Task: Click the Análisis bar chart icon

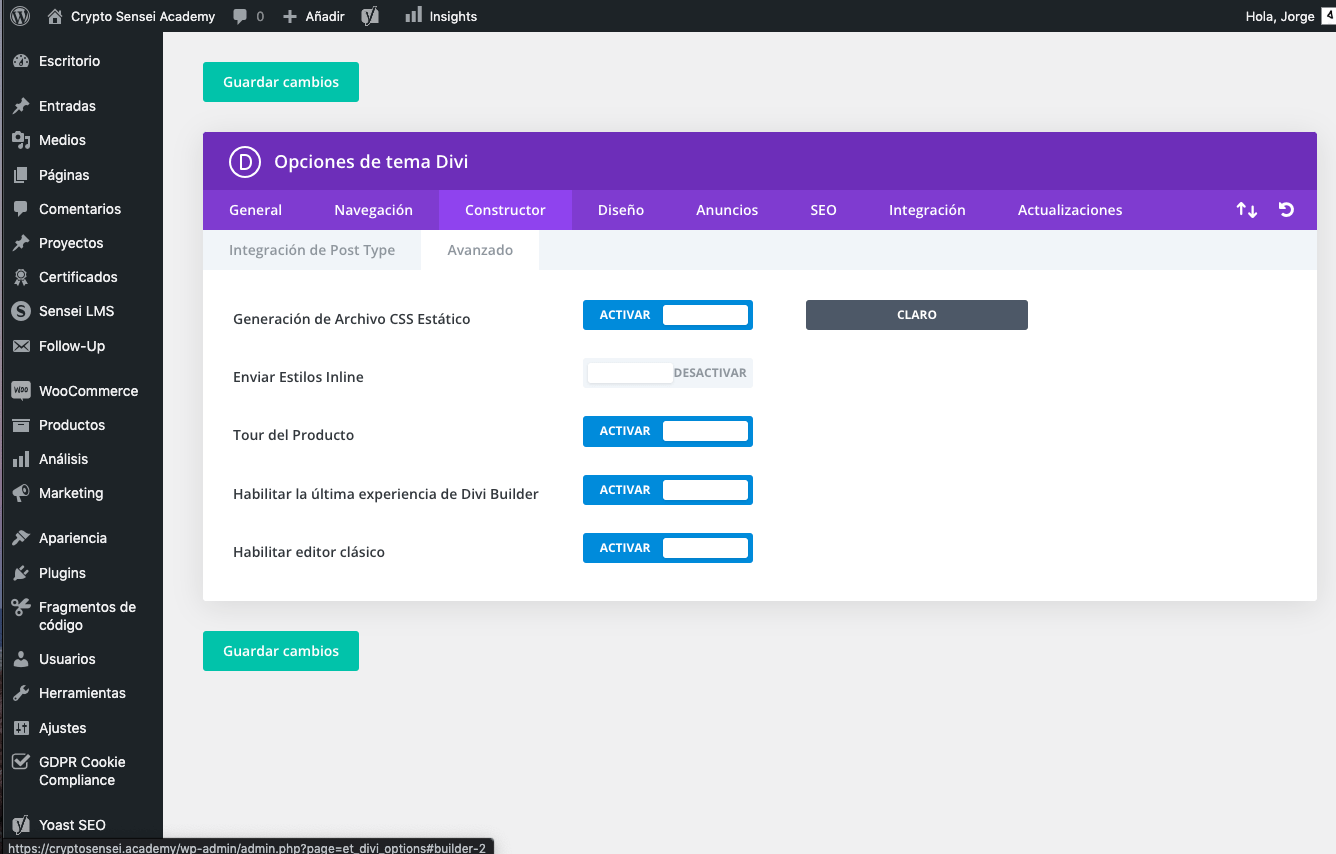Action: pyautogui.click(x=21, y=459)
